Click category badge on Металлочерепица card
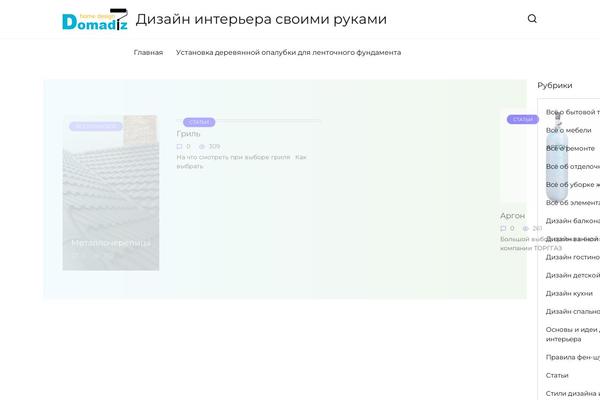 click(96, 126)
